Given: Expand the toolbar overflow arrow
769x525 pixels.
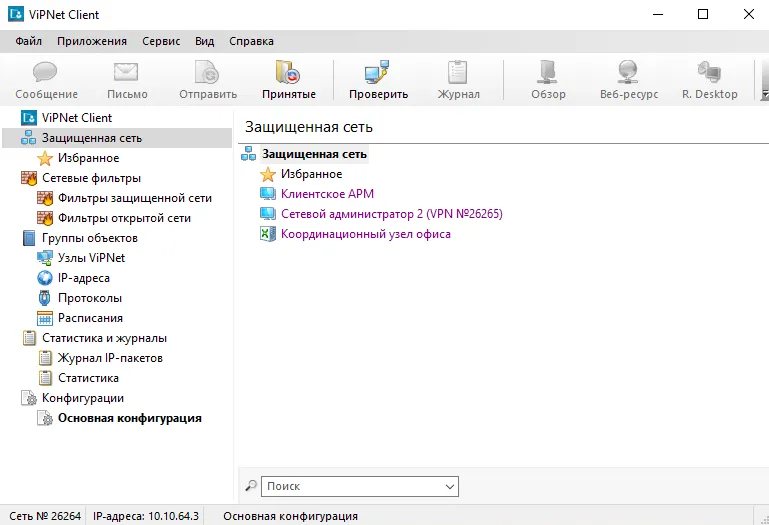Looking at the screenshot, I should tap(764, 94).
